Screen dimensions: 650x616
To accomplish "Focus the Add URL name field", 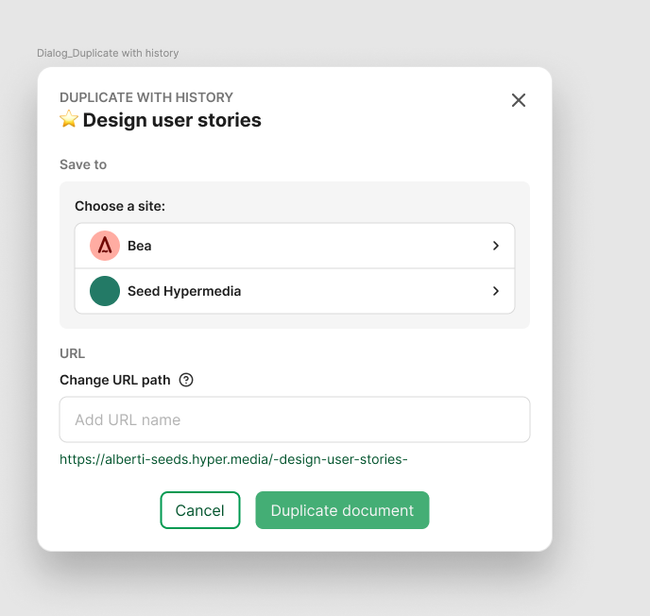I will [x=294, y=420].
